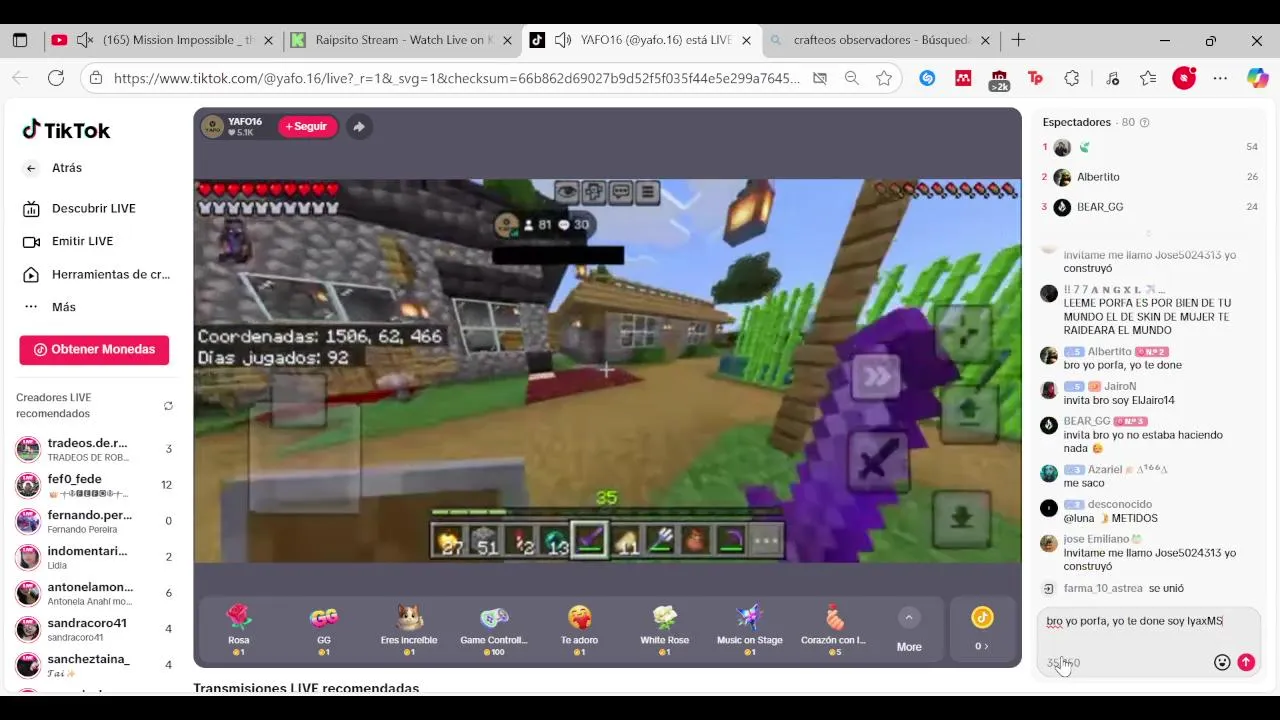Click desconocido username in chat
The height and width of the screenshot is (720, 1280).
1120,504
